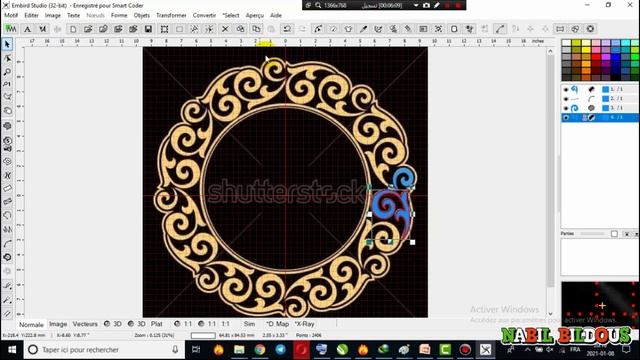
Task: Click the text 'A' toolbar icon
Action: (27, 29)
